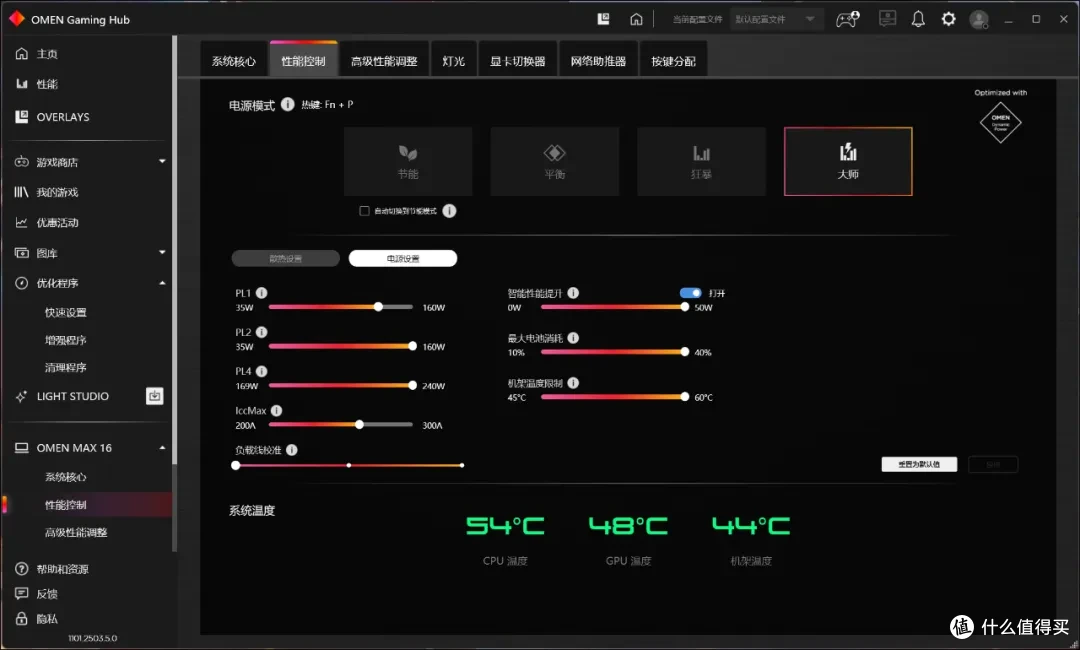Show info for 机架温度限制
The width and height of the screenshot is (1080, 650).
(x=573, y=383)
